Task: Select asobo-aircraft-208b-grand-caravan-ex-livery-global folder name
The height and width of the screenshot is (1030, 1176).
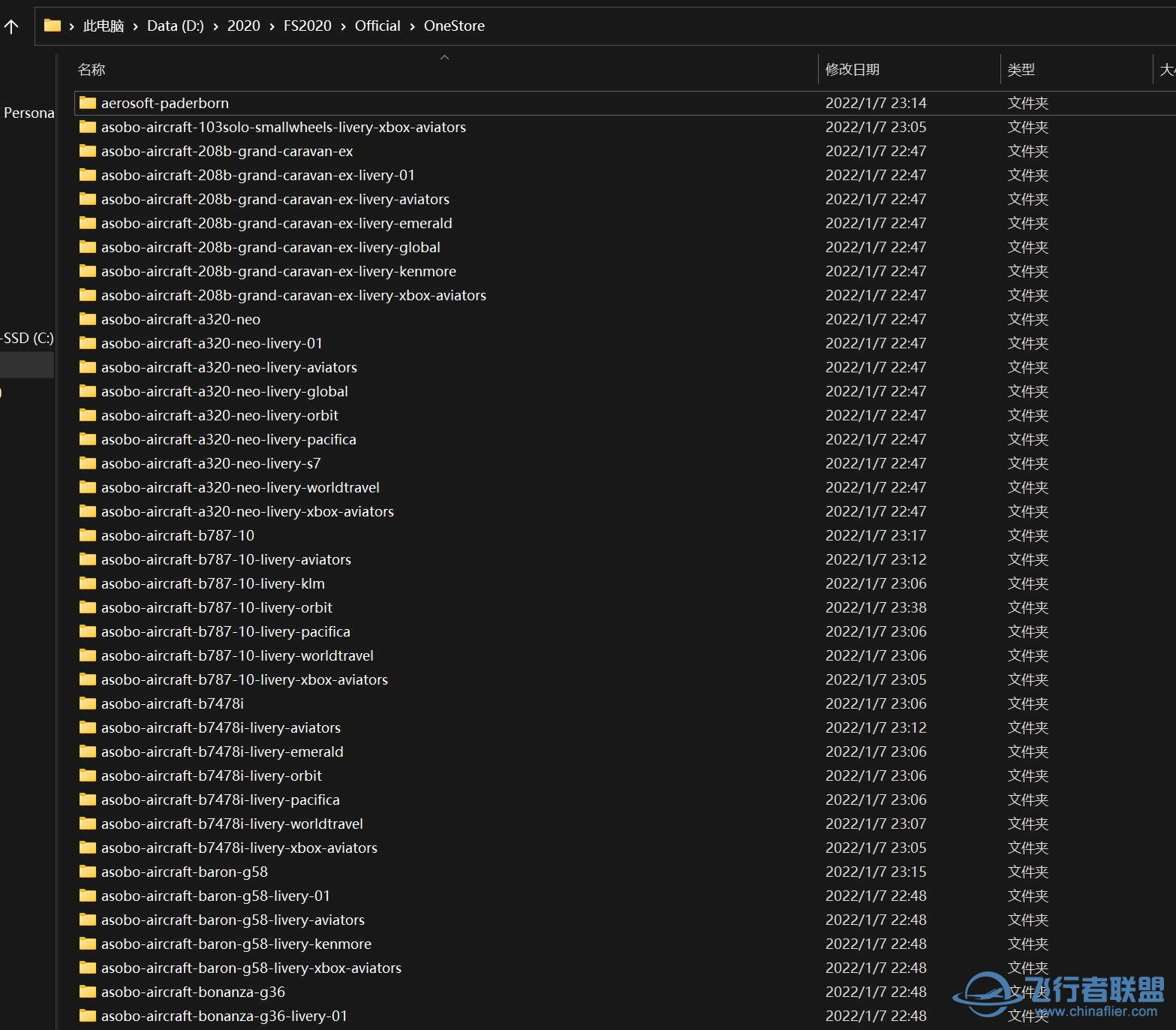Action: (271, 247)
